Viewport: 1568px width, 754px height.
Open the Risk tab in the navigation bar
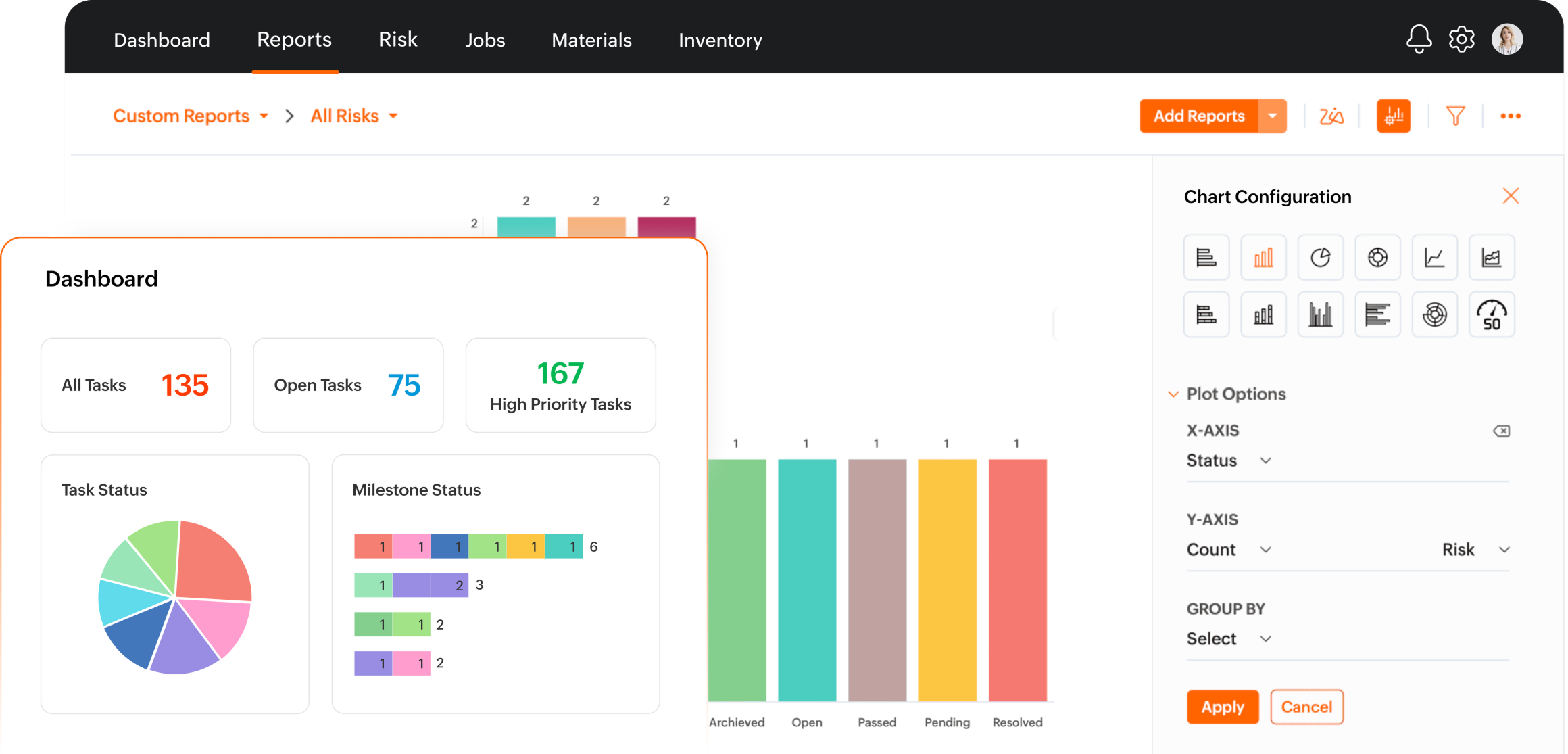(397, 40)
